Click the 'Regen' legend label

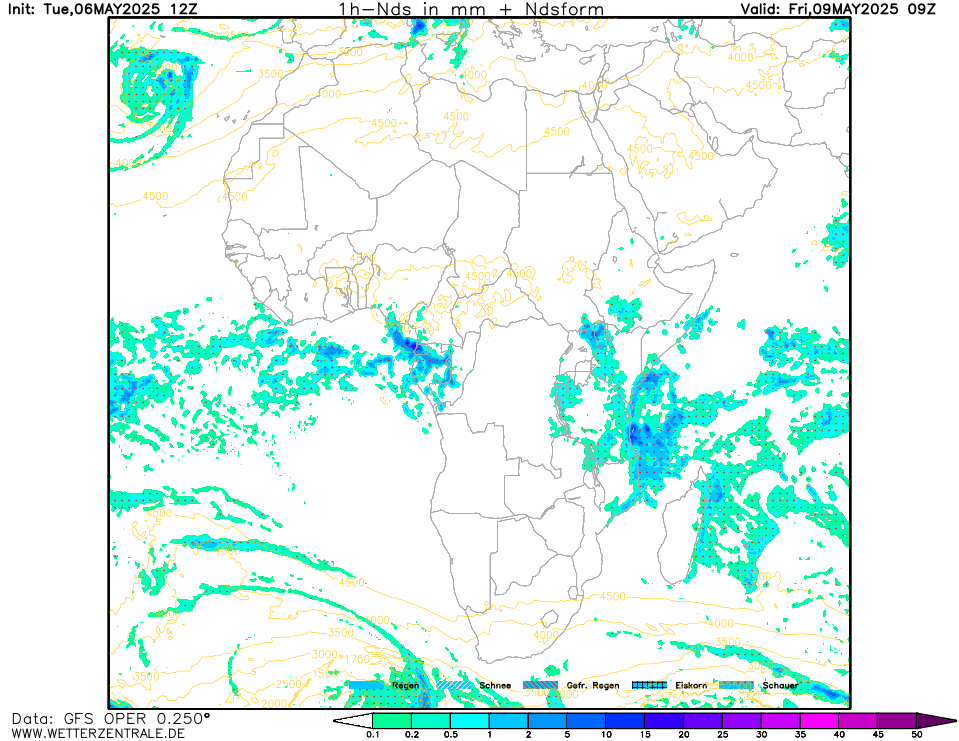(x=405, y=685)
